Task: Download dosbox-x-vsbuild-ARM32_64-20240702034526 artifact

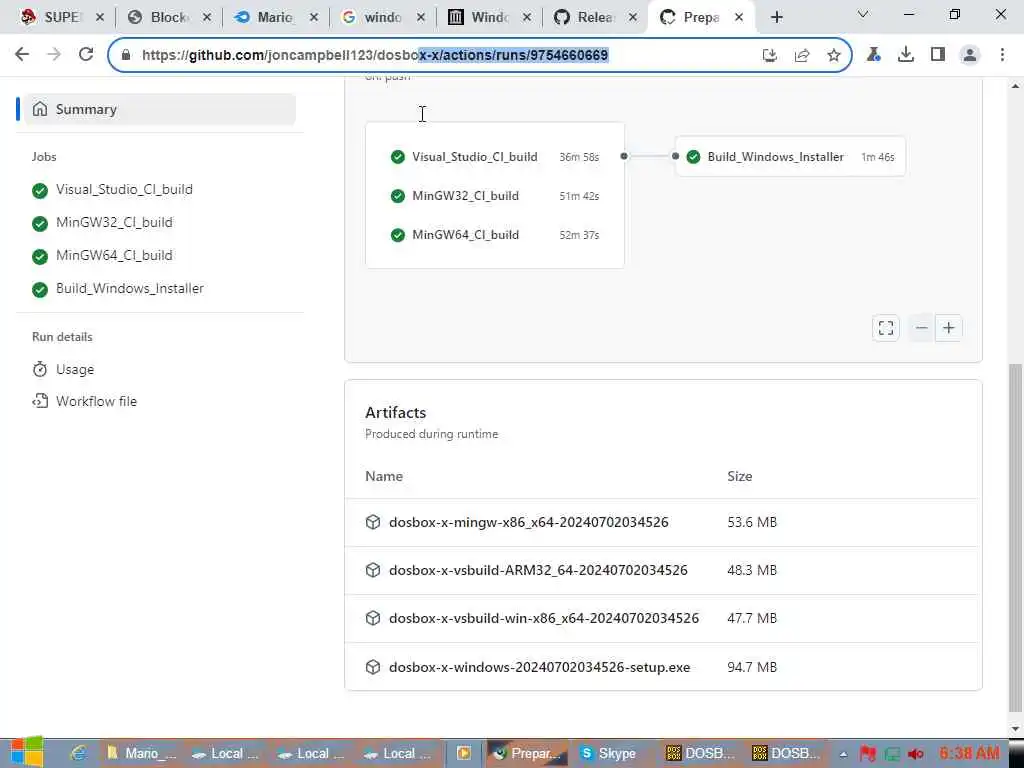Action: click(538, 570)
